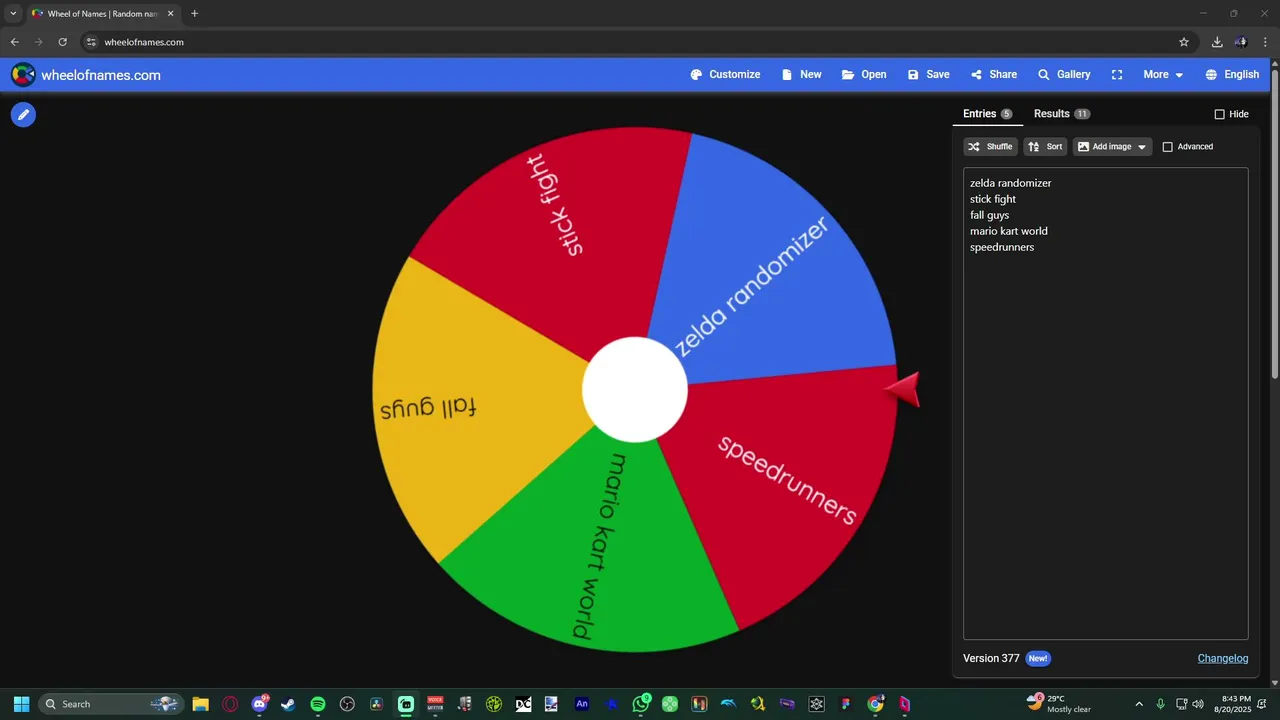The height and width of the screenshot is (720, 1280).
Task: Create a New wheel
Action: pyautogui.click(x=801, y=75)
